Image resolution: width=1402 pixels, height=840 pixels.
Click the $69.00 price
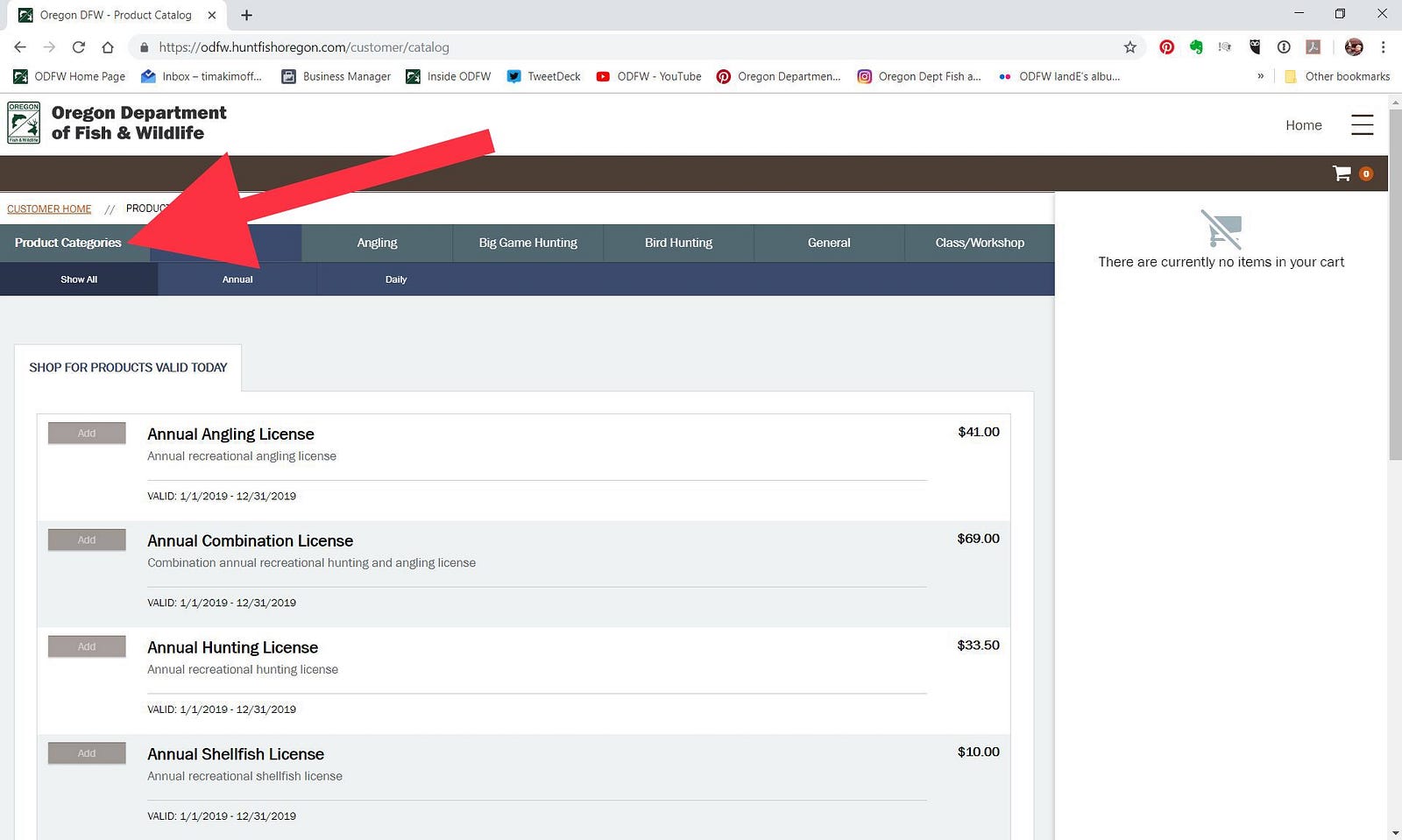point(978,539)
